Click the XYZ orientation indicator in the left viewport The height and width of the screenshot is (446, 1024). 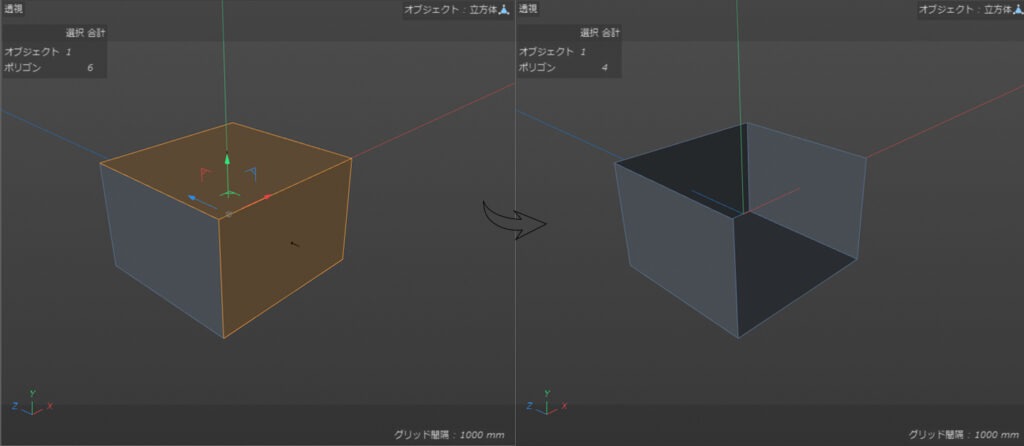(x=31, y=403)
